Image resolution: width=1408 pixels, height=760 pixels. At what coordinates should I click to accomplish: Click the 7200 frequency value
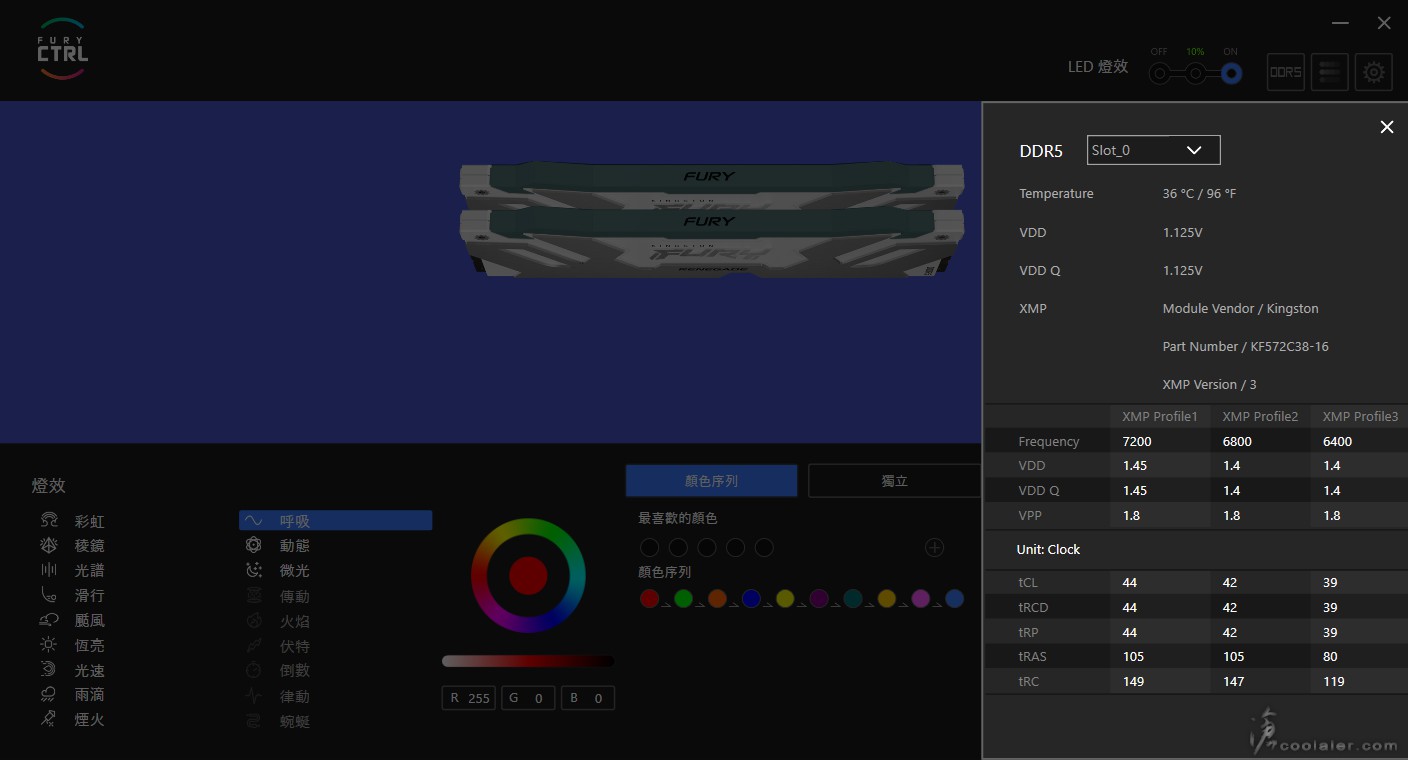[1137, 441]
